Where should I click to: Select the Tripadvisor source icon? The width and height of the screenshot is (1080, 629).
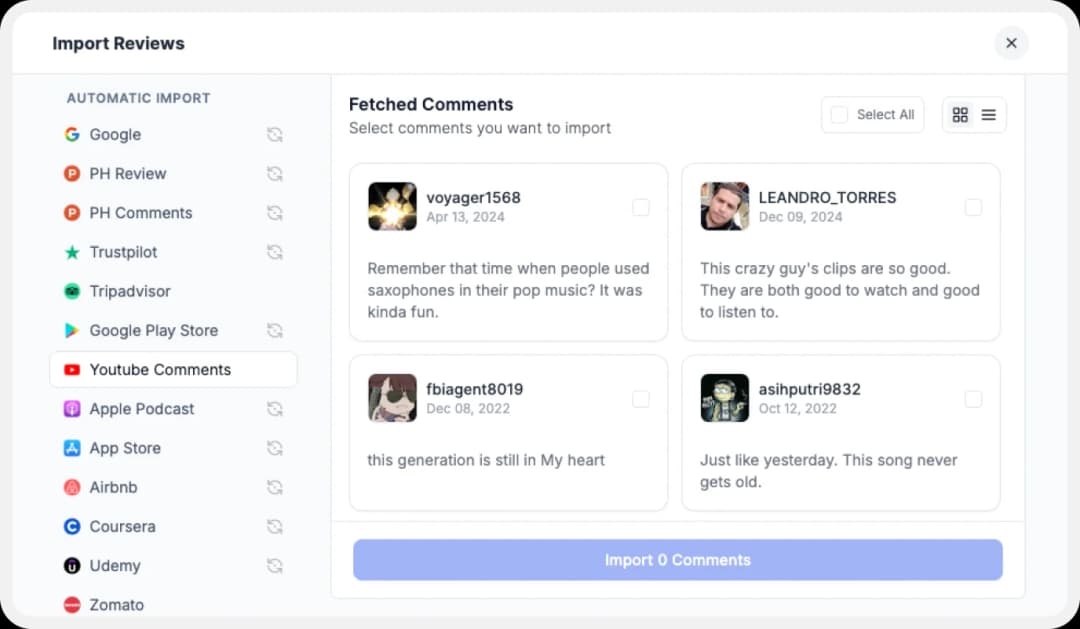click(x=72, y=291)
